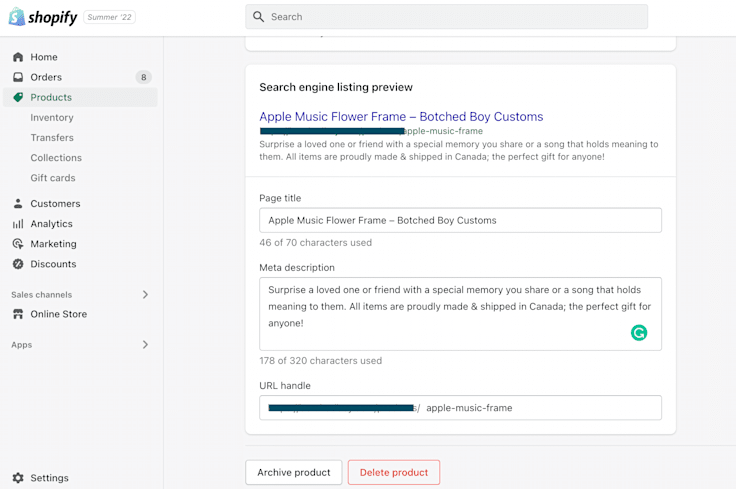Expand the Sales channels chevron
This screenshot has height=489, width=736.
[146, 295]
